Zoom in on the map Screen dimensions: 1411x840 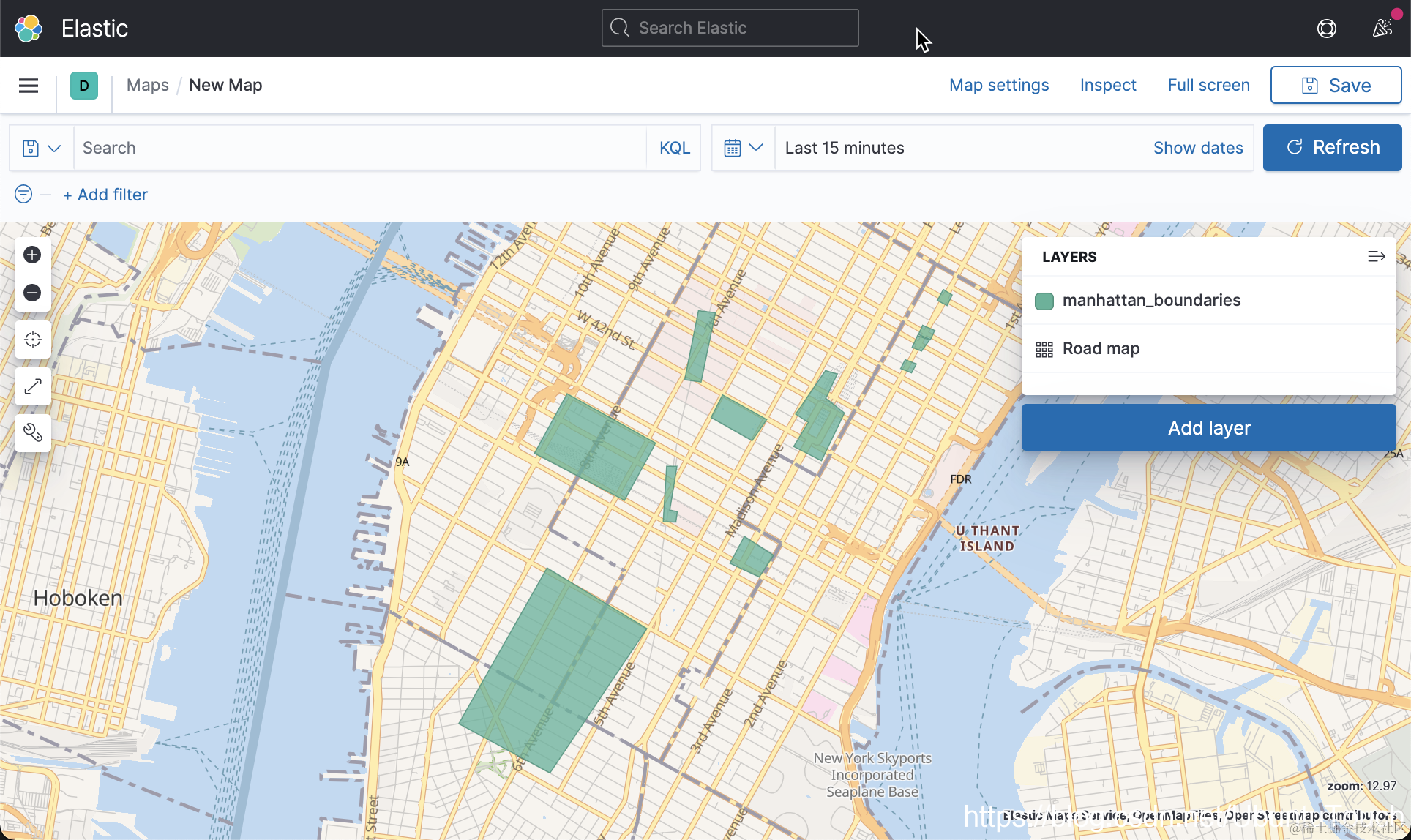pos(32,255)
